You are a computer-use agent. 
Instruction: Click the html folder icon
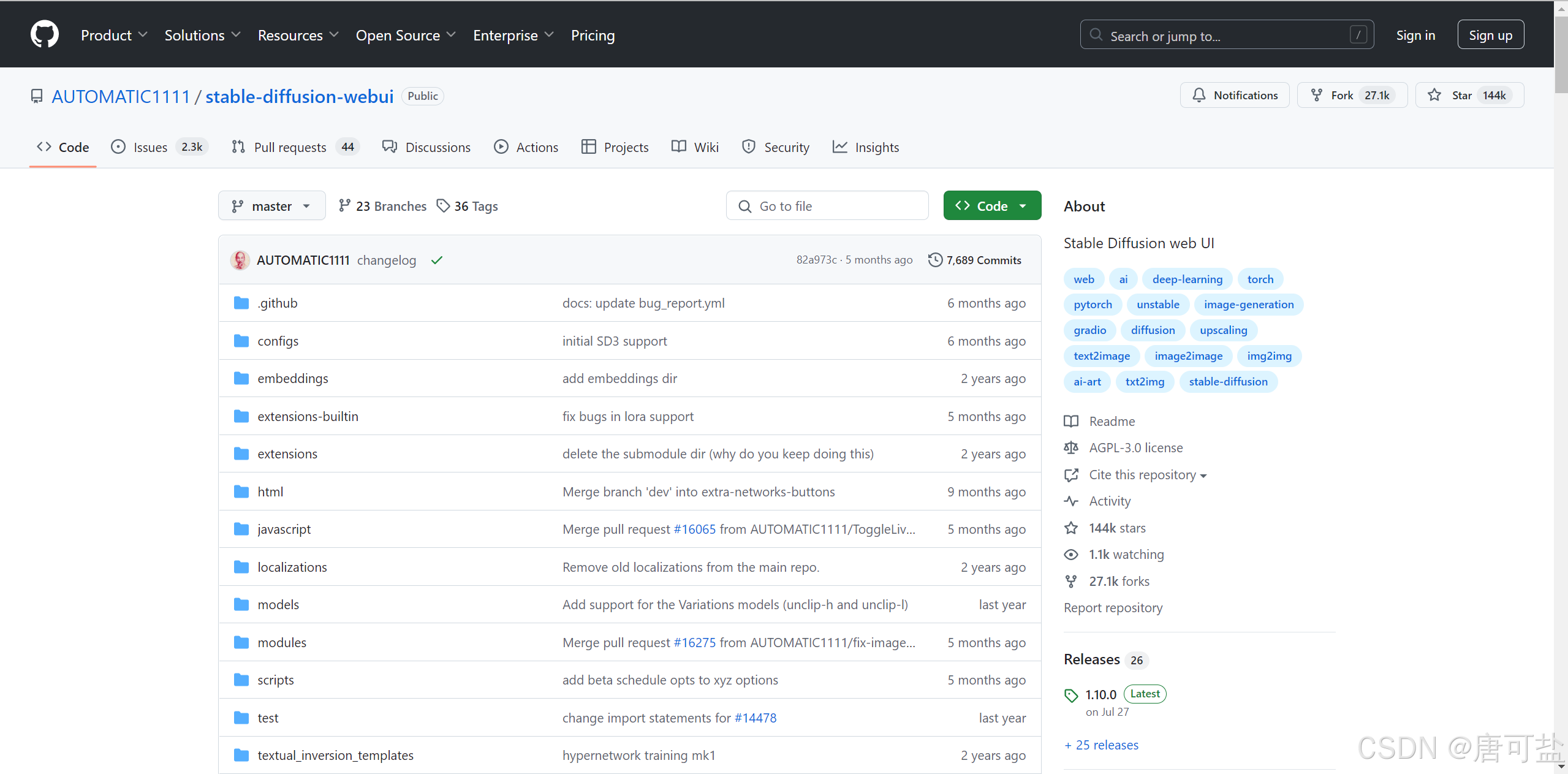(241, 491)
